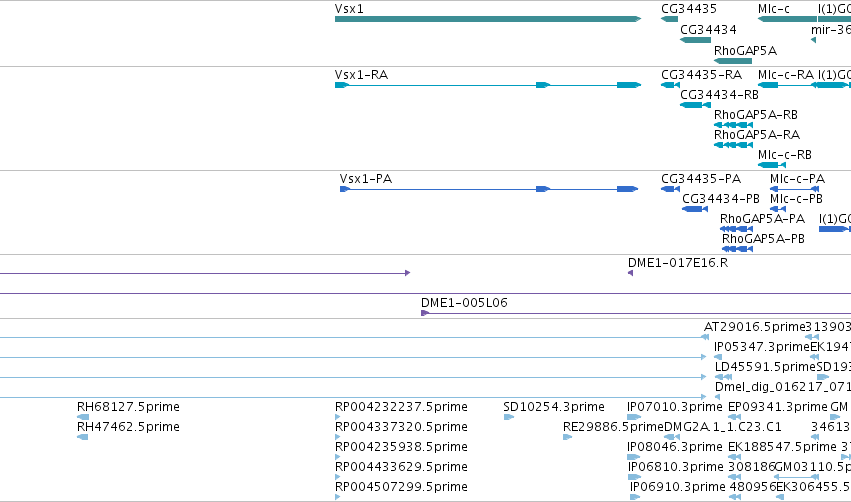Image resolution: width=851 pixels, height=502 pixels.
Task: Select the Mlc-c-PA protein label
Action: tap(797, 179)
